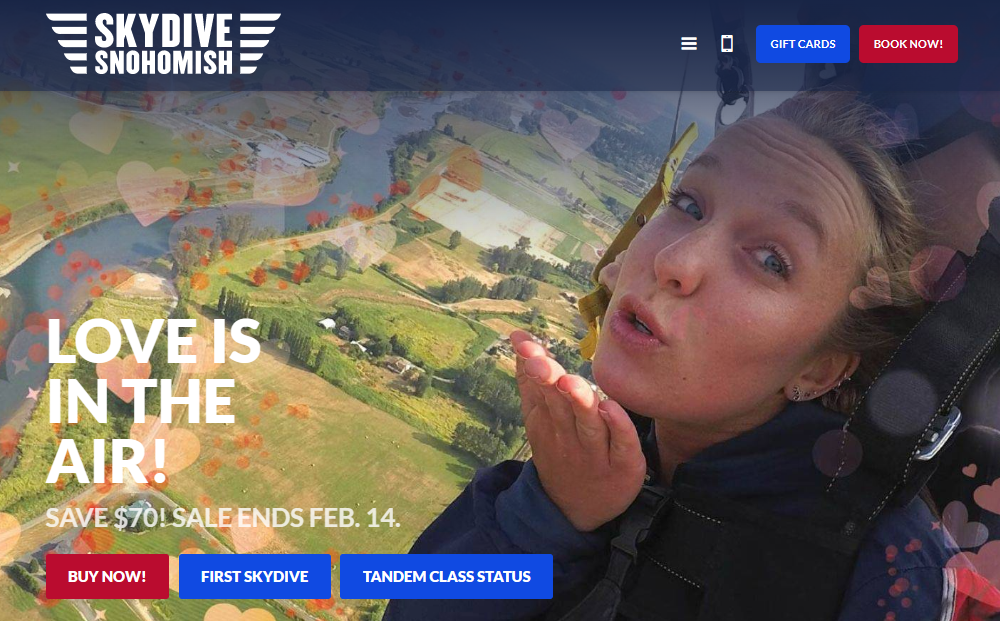Check the Tandem Class Status
1000x621 pixels.
pyautogui.click(x=446, y=576)
